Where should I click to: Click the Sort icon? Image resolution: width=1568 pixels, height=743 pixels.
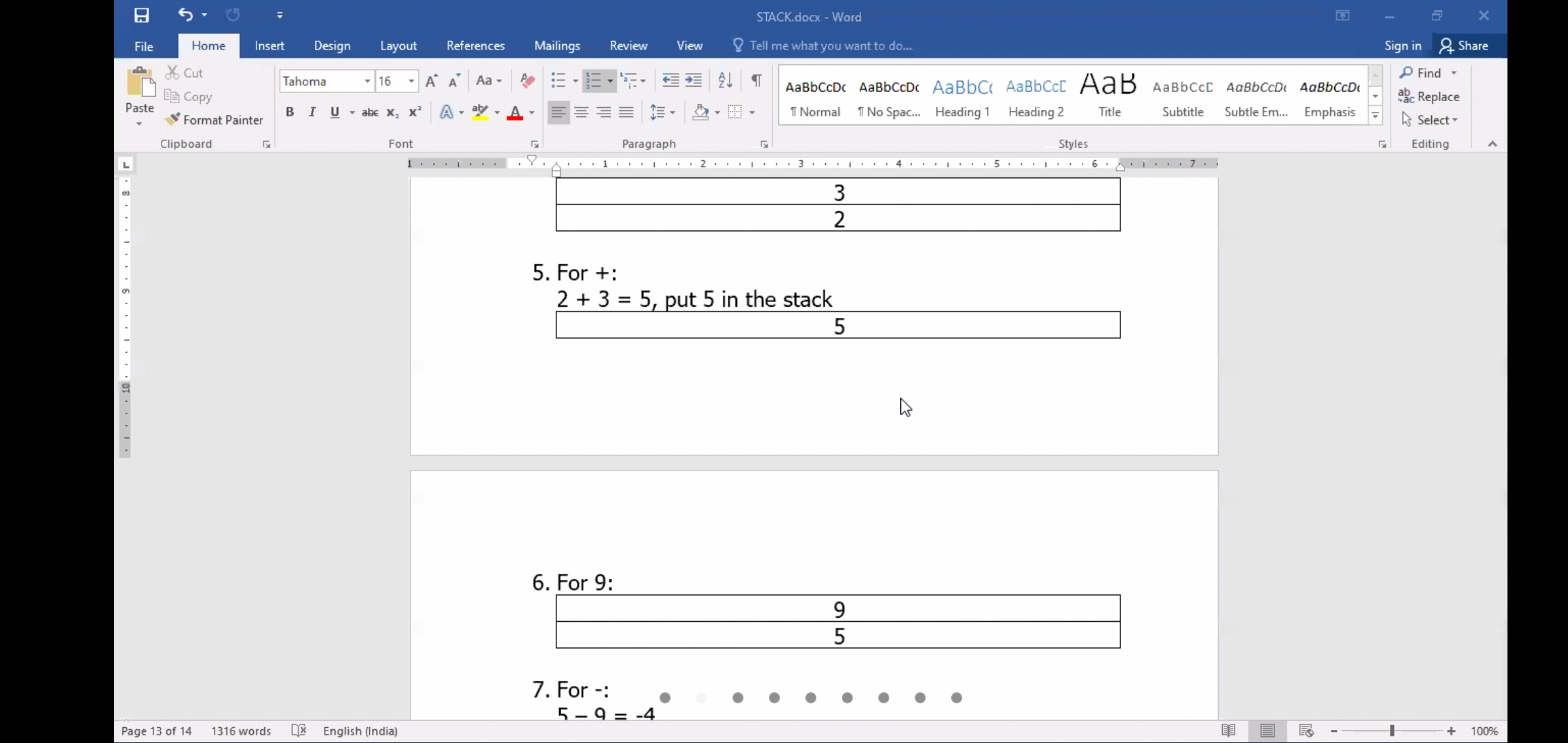coord(725,80)
